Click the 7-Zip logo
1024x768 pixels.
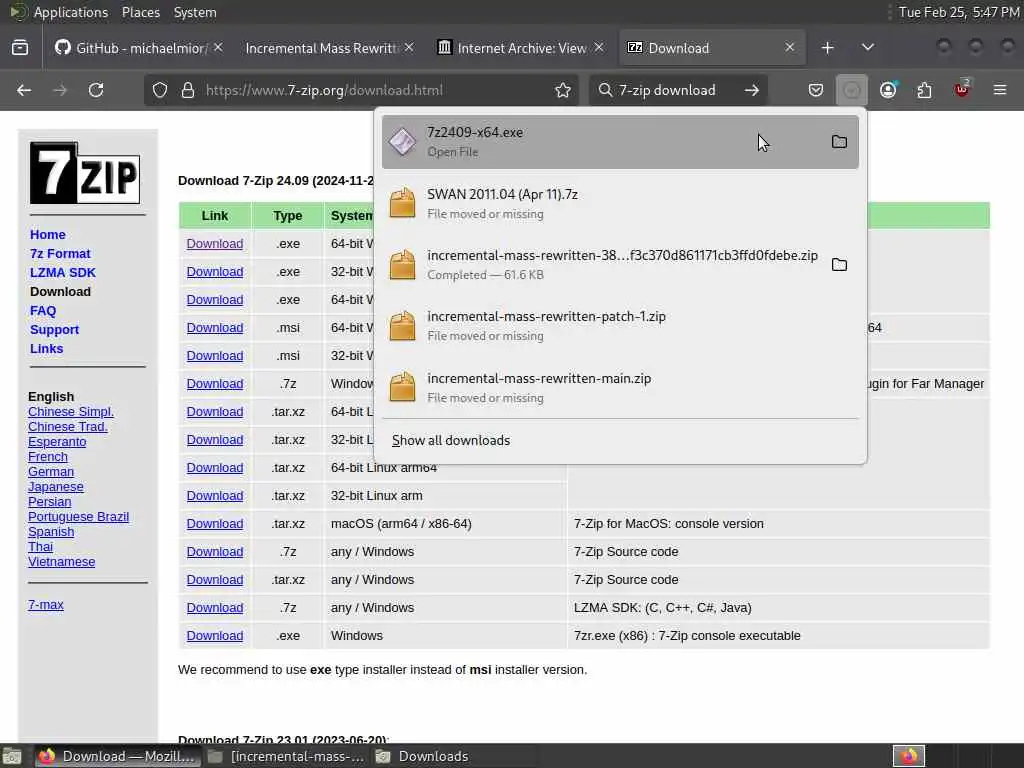coord(85,173)
